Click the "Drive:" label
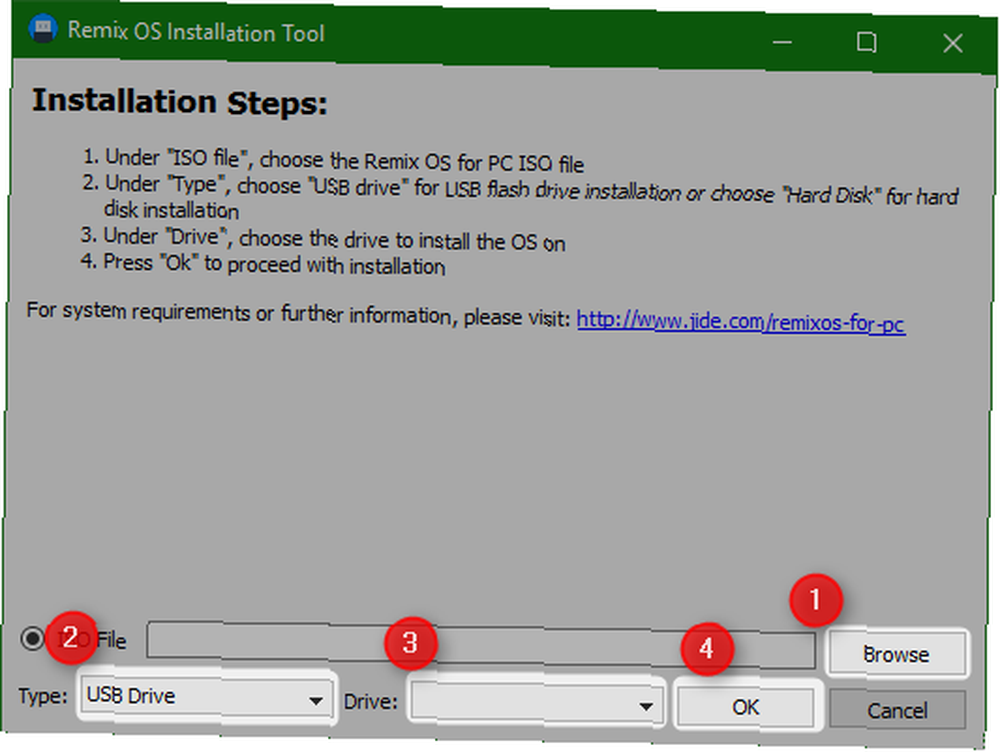Image resolution: width=1000 pixels, height=752 pixels. (x=371, y=702)
